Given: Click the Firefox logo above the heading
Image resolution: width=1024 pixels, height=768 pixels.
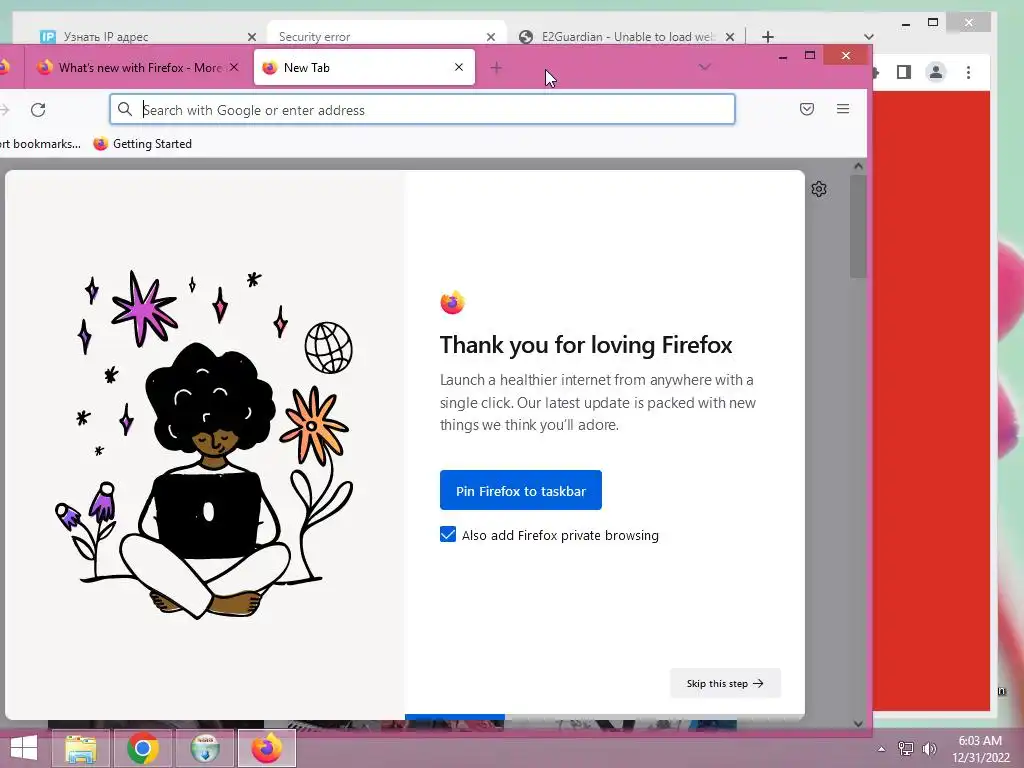Looking at the screenshot, I should tap(452, 302).
